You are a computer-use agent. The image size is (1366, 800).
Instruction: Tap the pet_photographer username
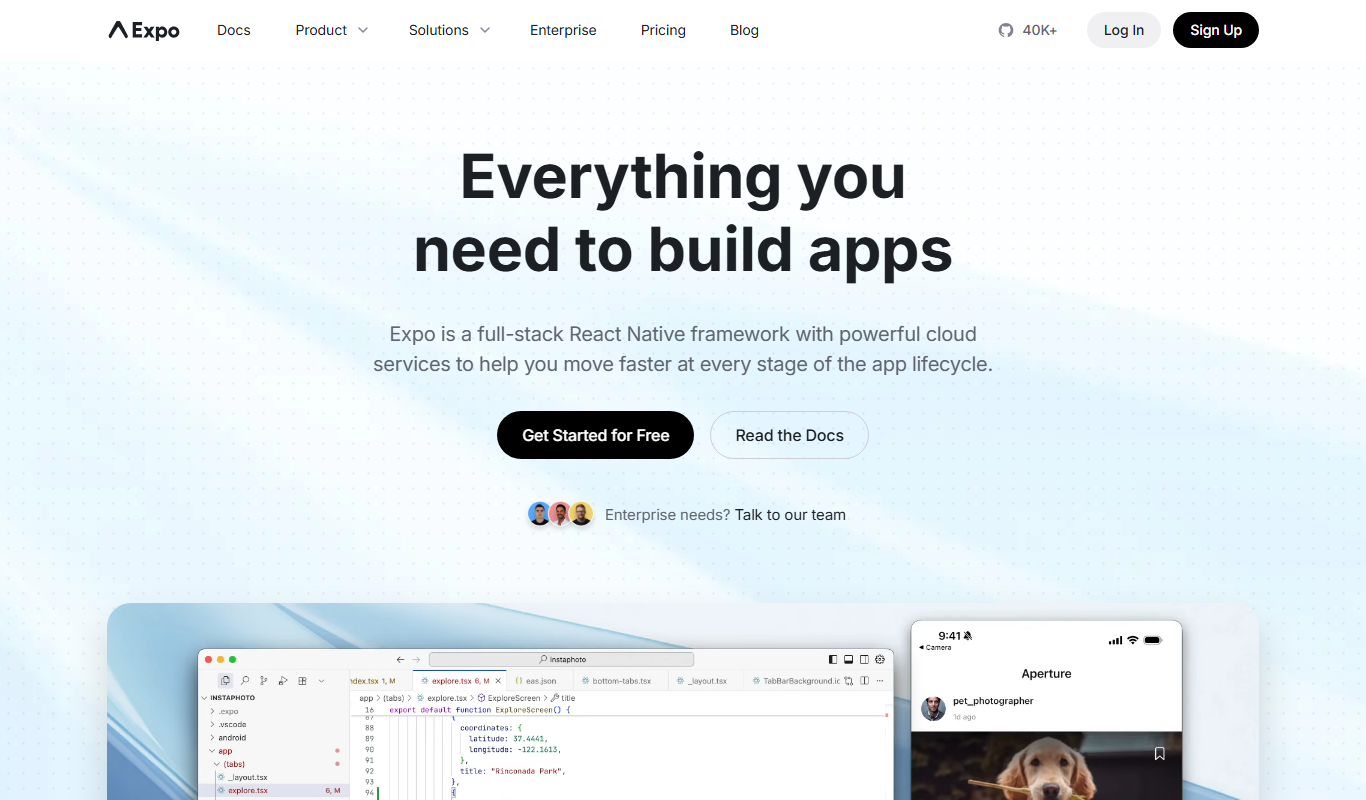click(993, 701)
